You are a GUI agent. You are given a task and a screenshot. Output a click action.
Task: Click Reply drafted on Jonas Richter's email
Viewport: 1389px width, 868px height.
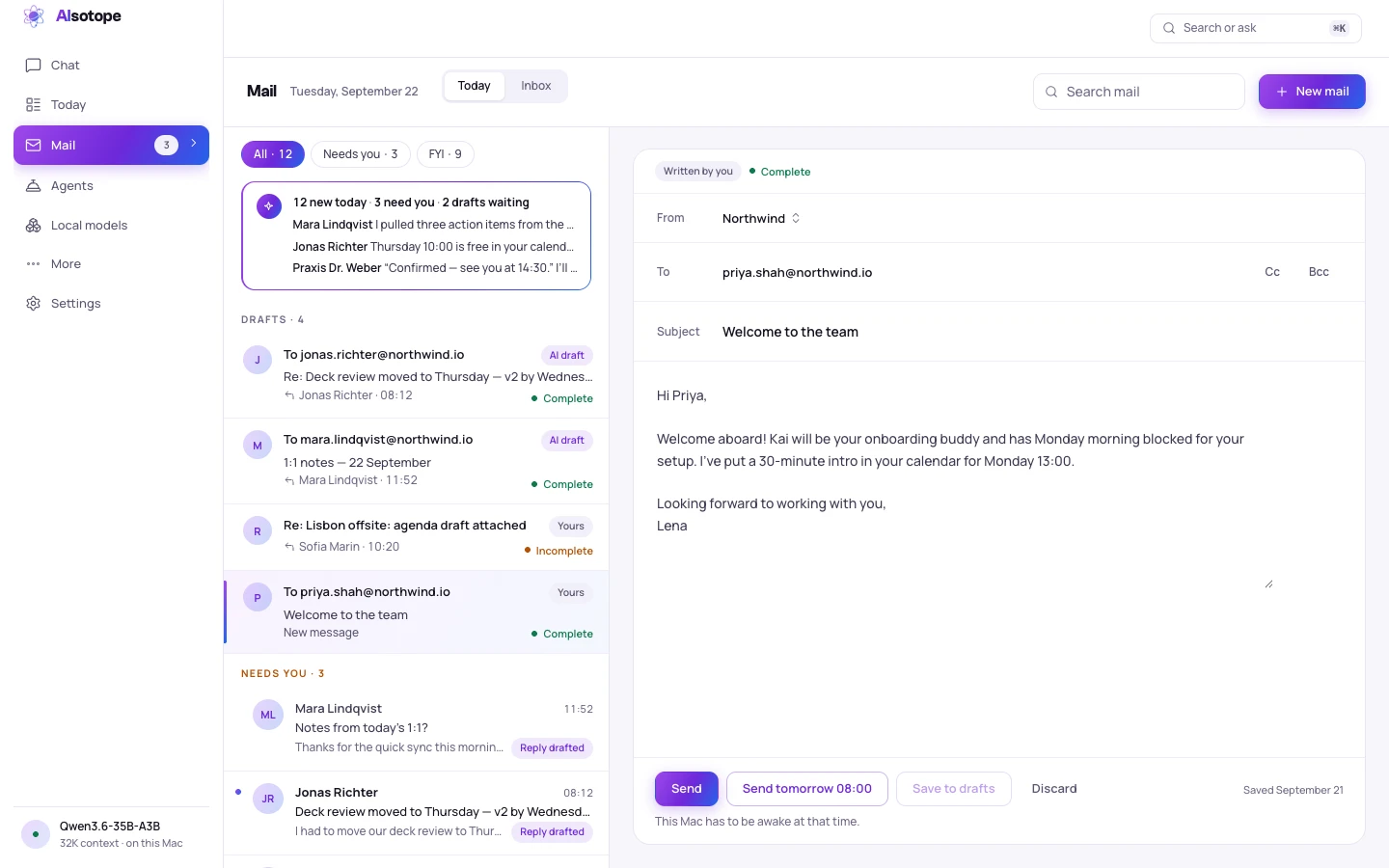click(552, 832)
